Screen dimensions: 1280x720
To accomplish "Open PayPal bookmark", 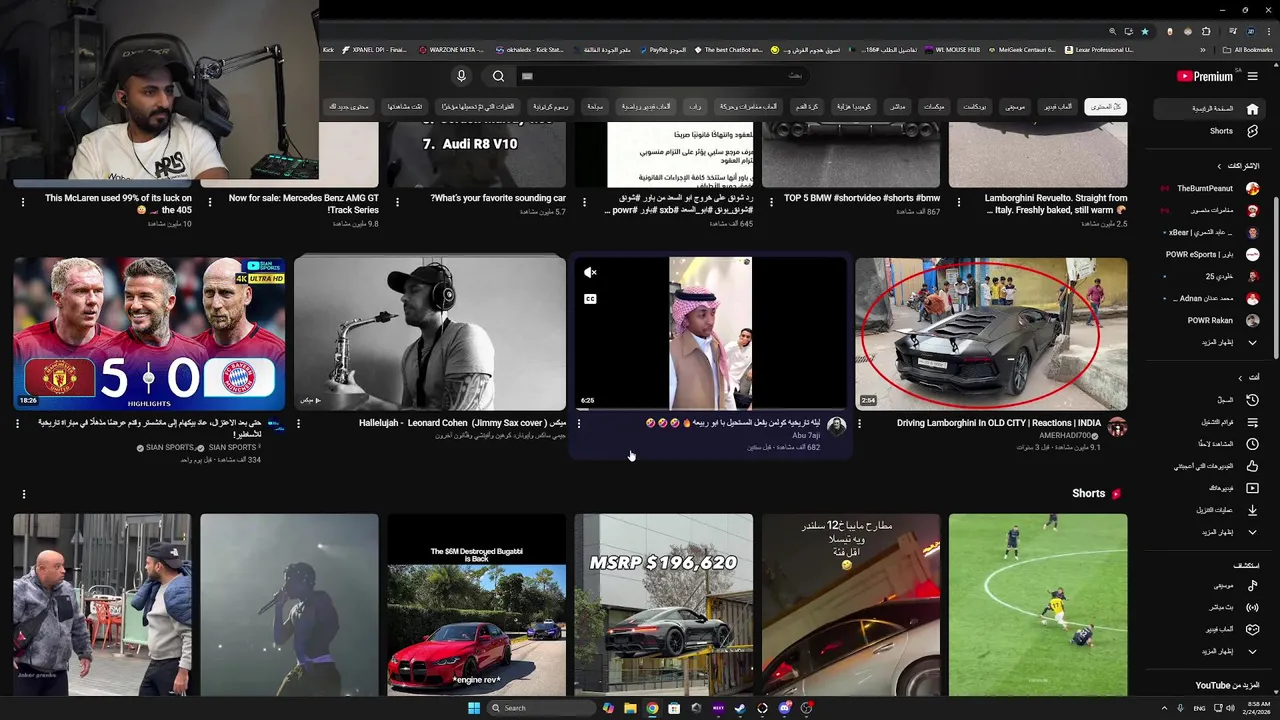I will click(x=663, y=49).
